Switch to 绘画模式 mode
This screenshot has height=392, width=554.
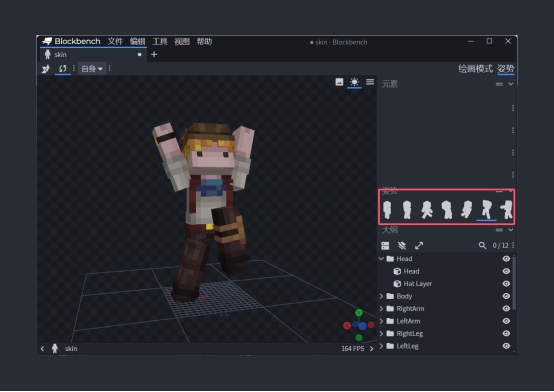[x=475, y=69]
